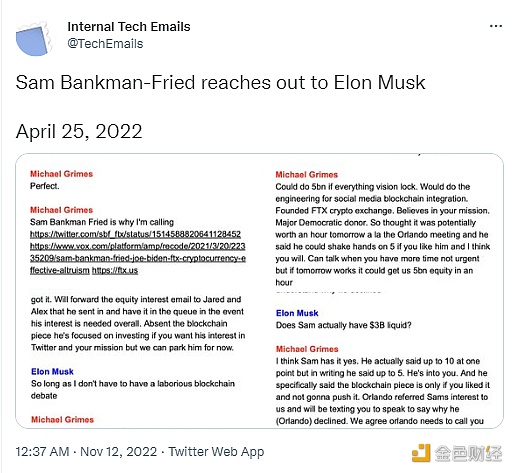
Task: Click the April 25, 2022 date text
Action: 79,131
